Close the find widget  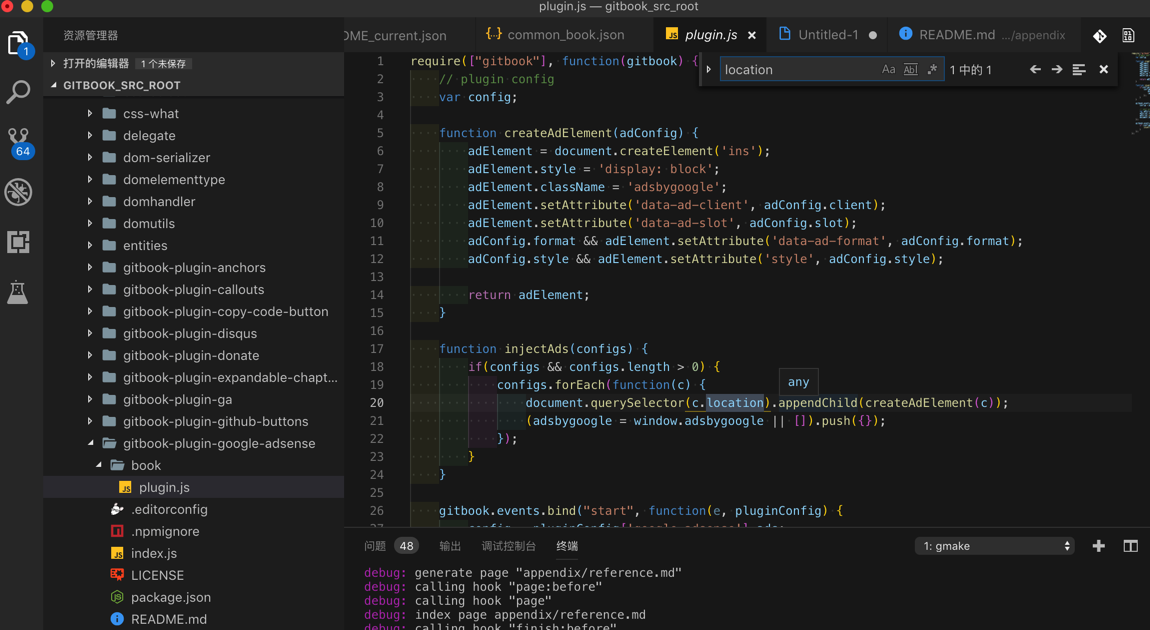[1103, 70]
